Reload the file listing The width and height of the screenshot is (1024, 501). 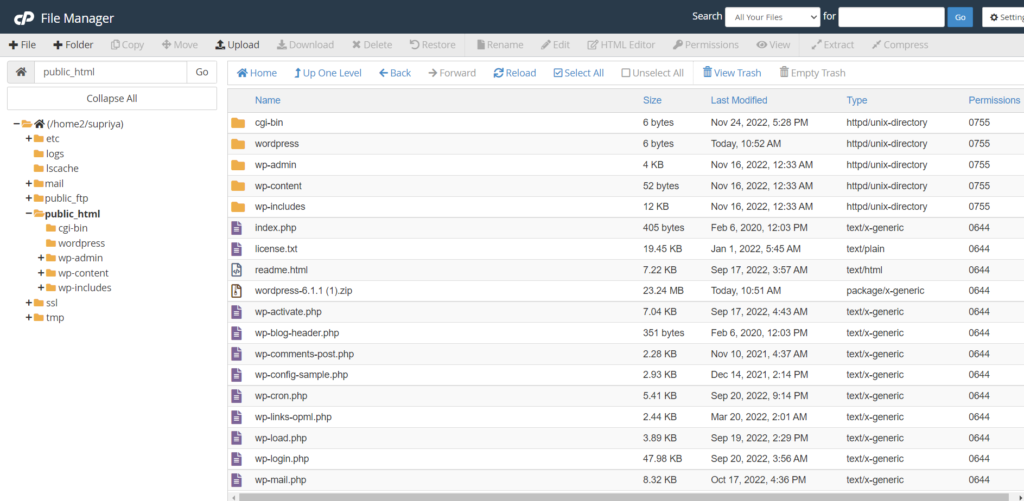click(515, 73)
